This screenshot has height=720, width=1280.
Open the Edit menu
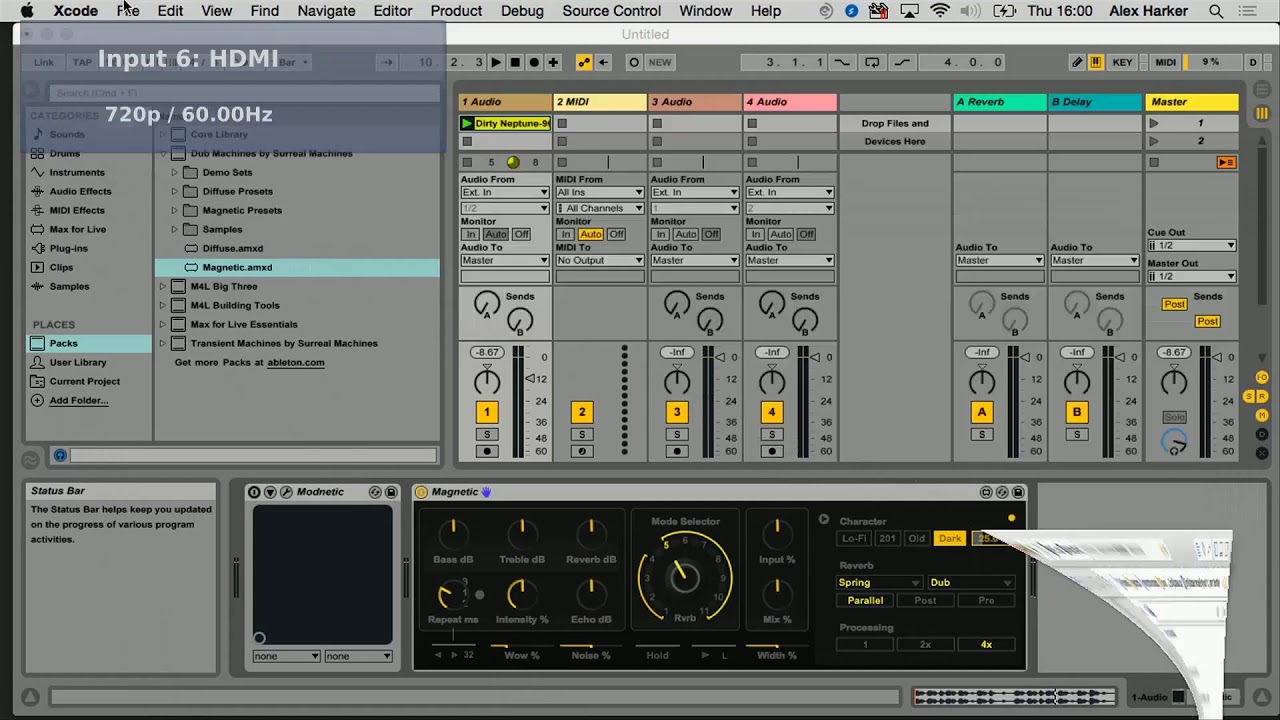click(170, 11)
